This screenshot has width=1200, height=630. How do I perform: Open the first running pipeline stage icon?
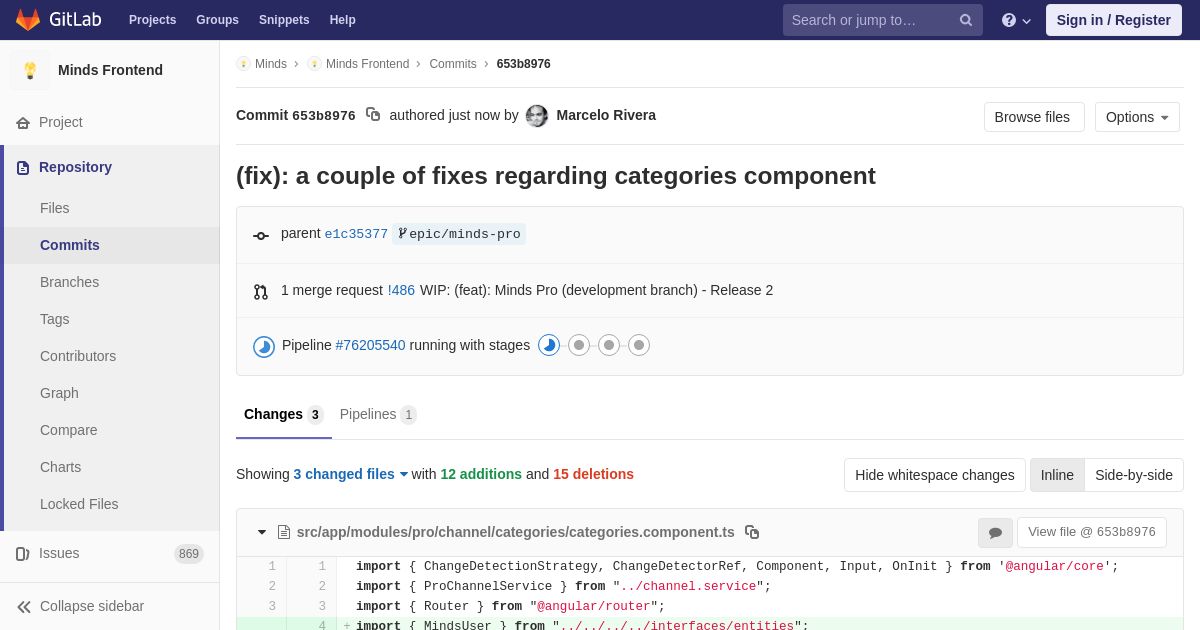[549, 345]
